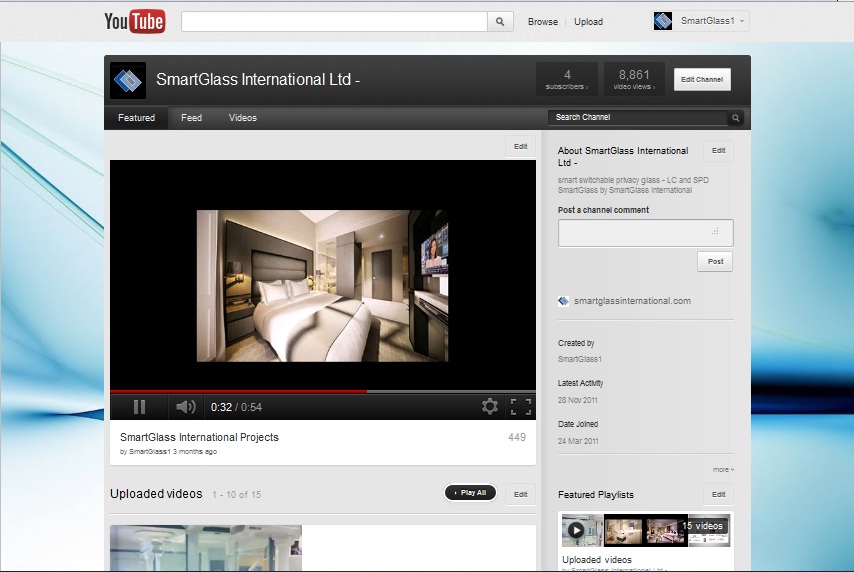Click Edit beside About SmartGlass International
854x572 pixels.
tap(718, 150)
